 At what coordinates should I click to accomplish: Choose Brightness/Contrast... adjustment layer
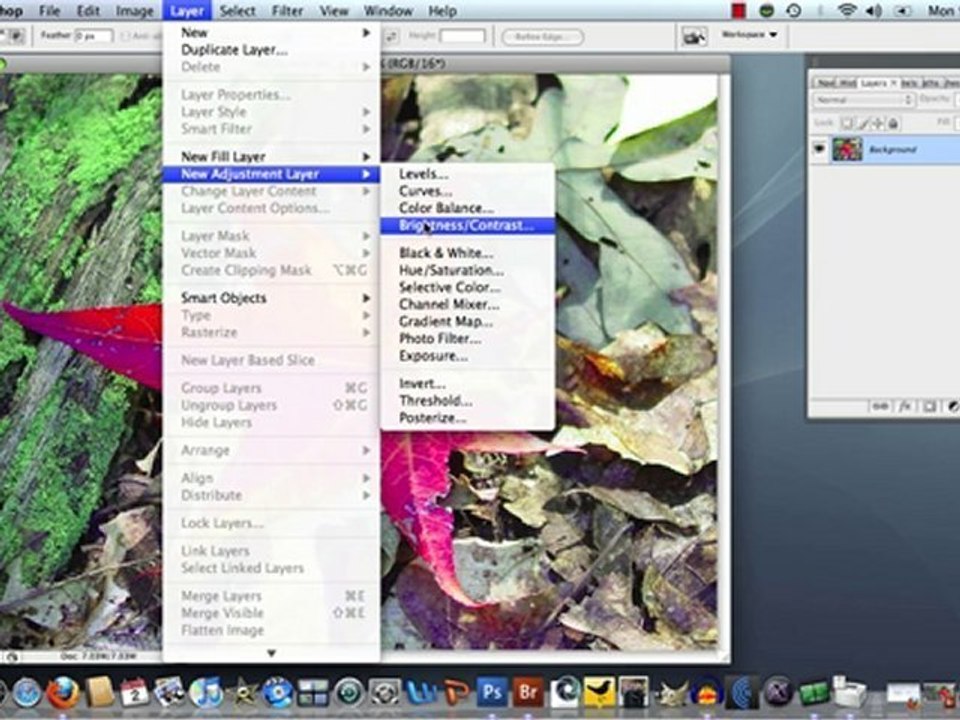pos(468,226)
